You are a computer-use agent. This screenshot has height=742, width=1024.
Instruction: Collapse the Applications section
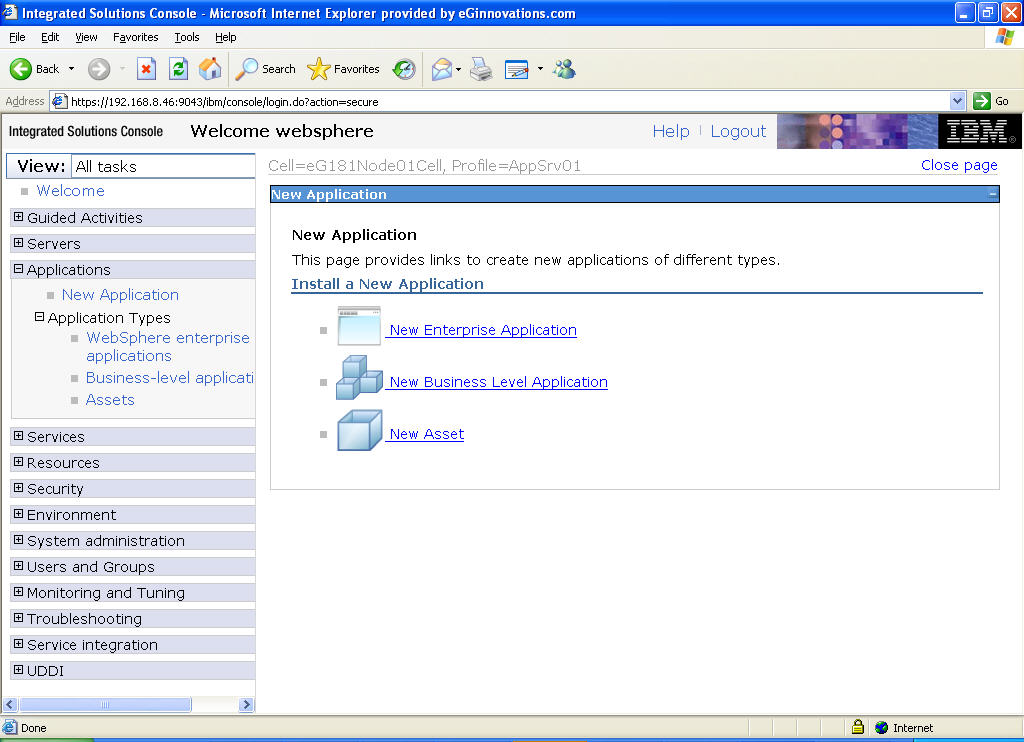coord(19,269)
